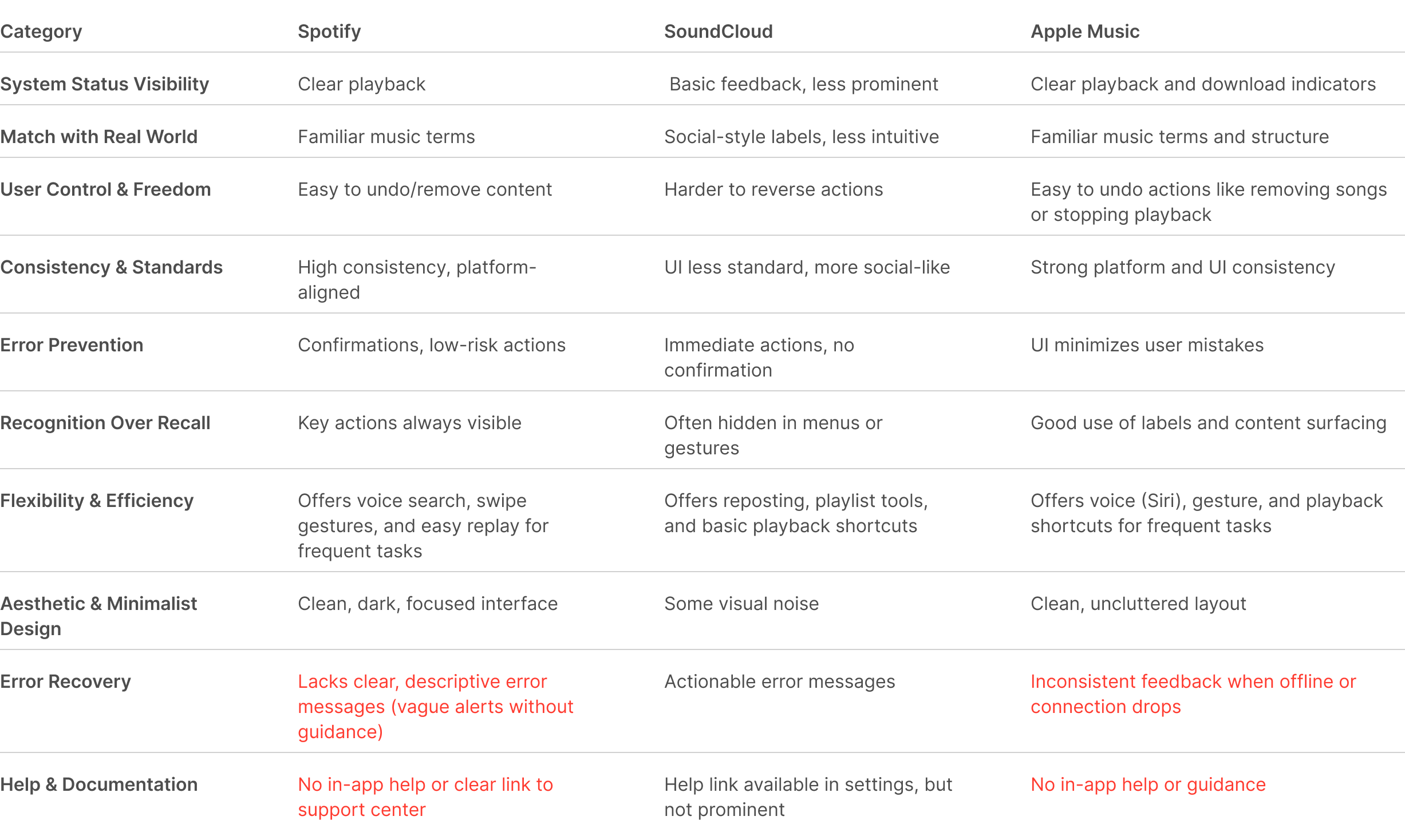Viewport: 1405px width, 840px height.
Task: Click the Recognition Over Recall label
Action: coord(105,423)
